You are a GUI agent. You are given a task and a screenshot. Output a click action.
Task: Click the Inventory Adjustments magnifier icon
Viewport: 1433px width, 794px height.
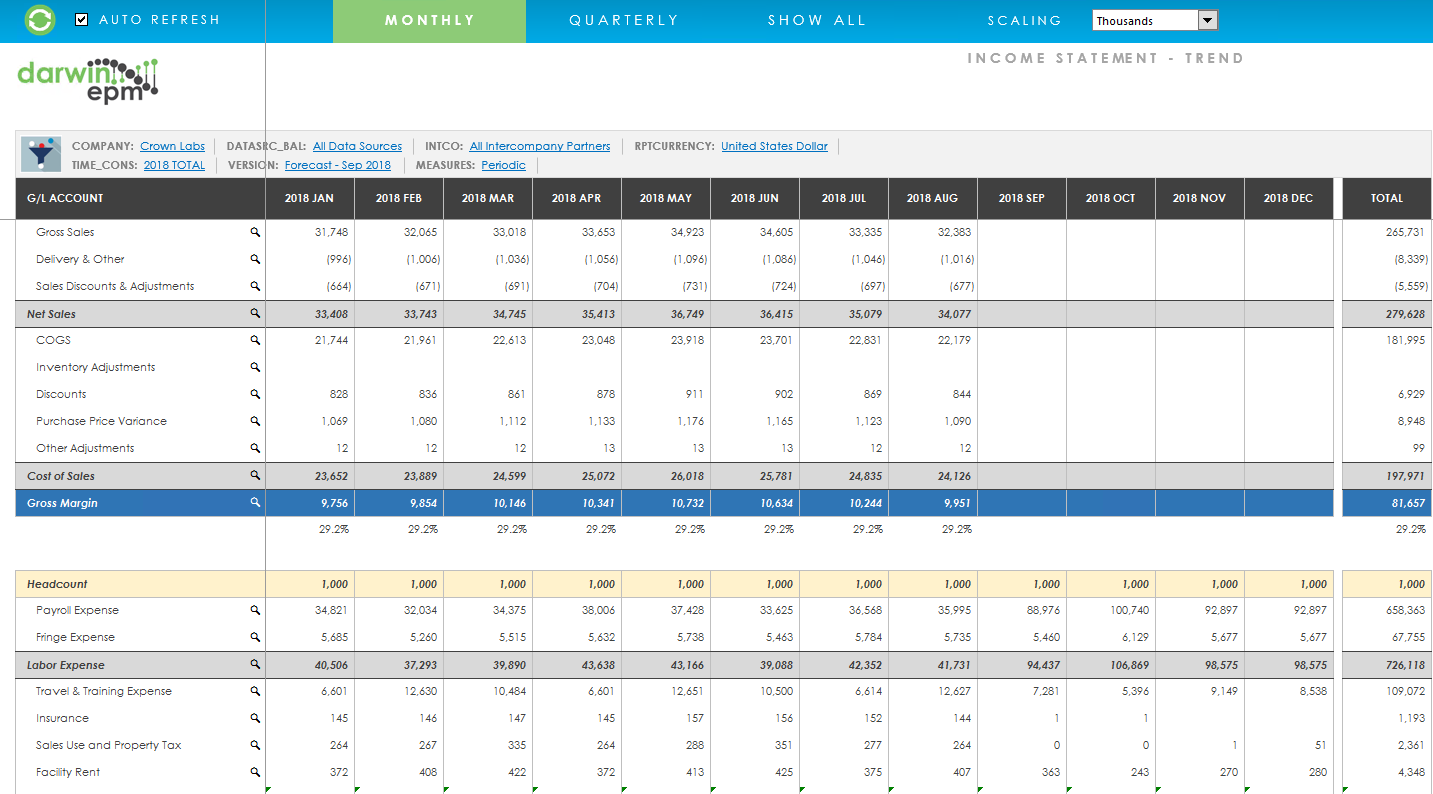pyautogui.click(x=255, y=367)
